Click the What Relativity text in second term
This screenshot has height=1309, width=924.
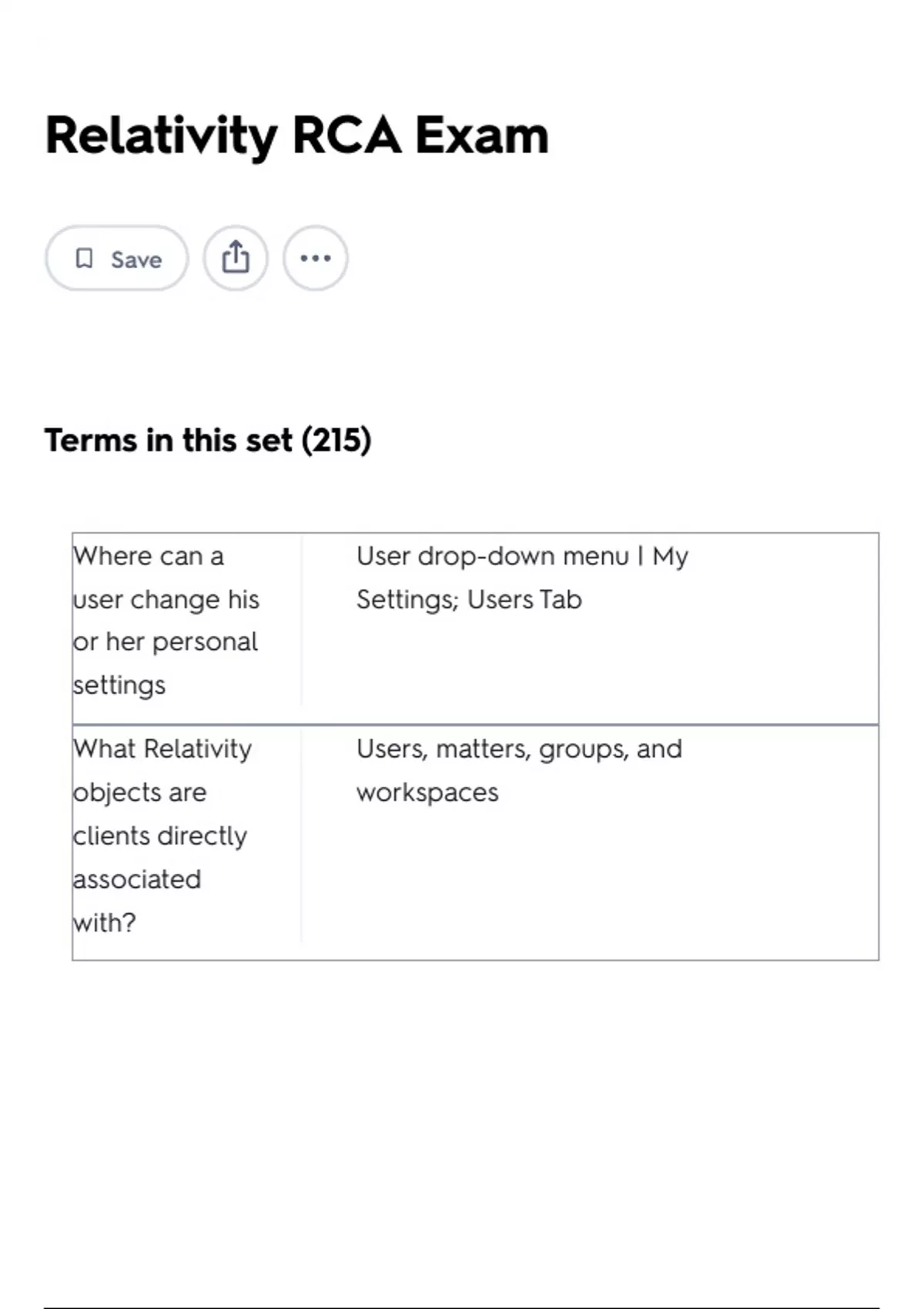click(x=162, y=748)
